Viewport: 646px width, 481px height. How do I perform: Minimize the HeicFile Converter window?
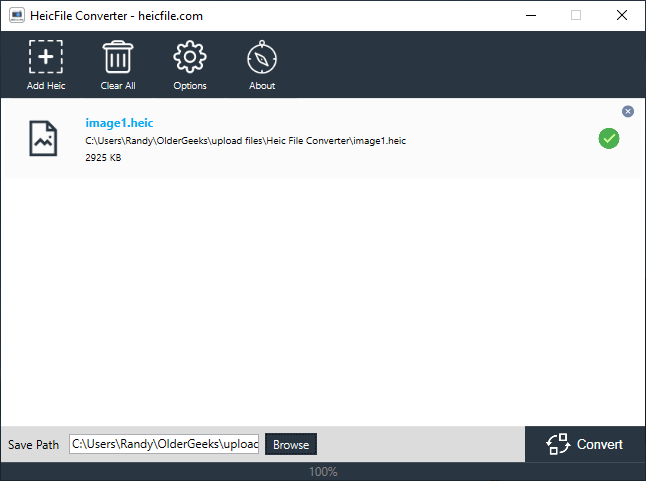coord(531,16)
